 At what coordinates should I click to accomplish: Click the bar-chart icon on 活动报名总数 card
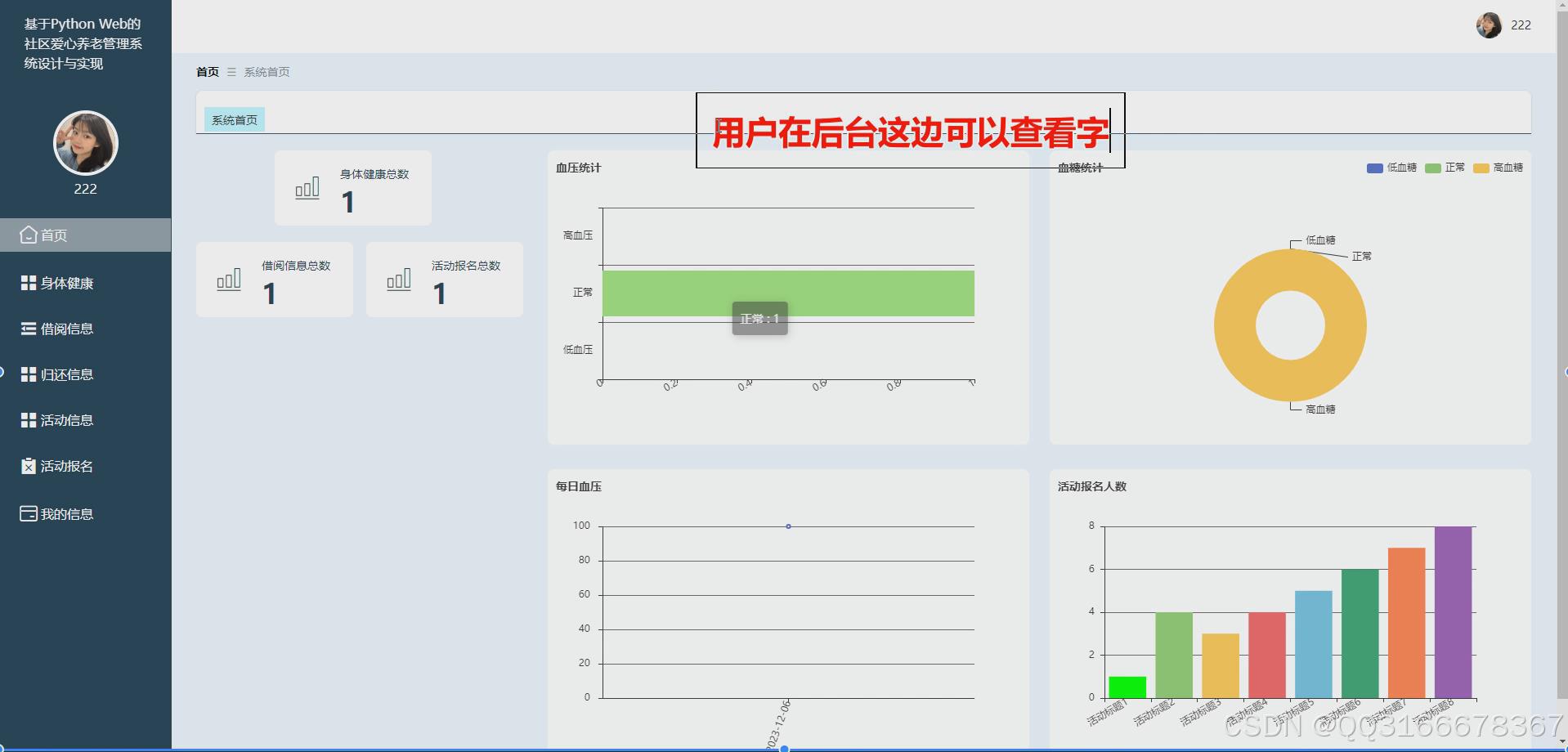coord(399,280)
